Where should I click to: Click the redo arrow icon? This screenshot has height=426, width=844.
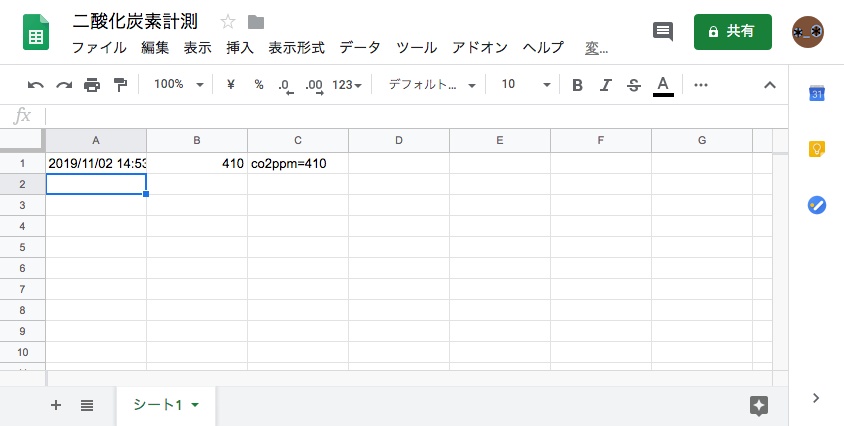[x=64, y=85]
